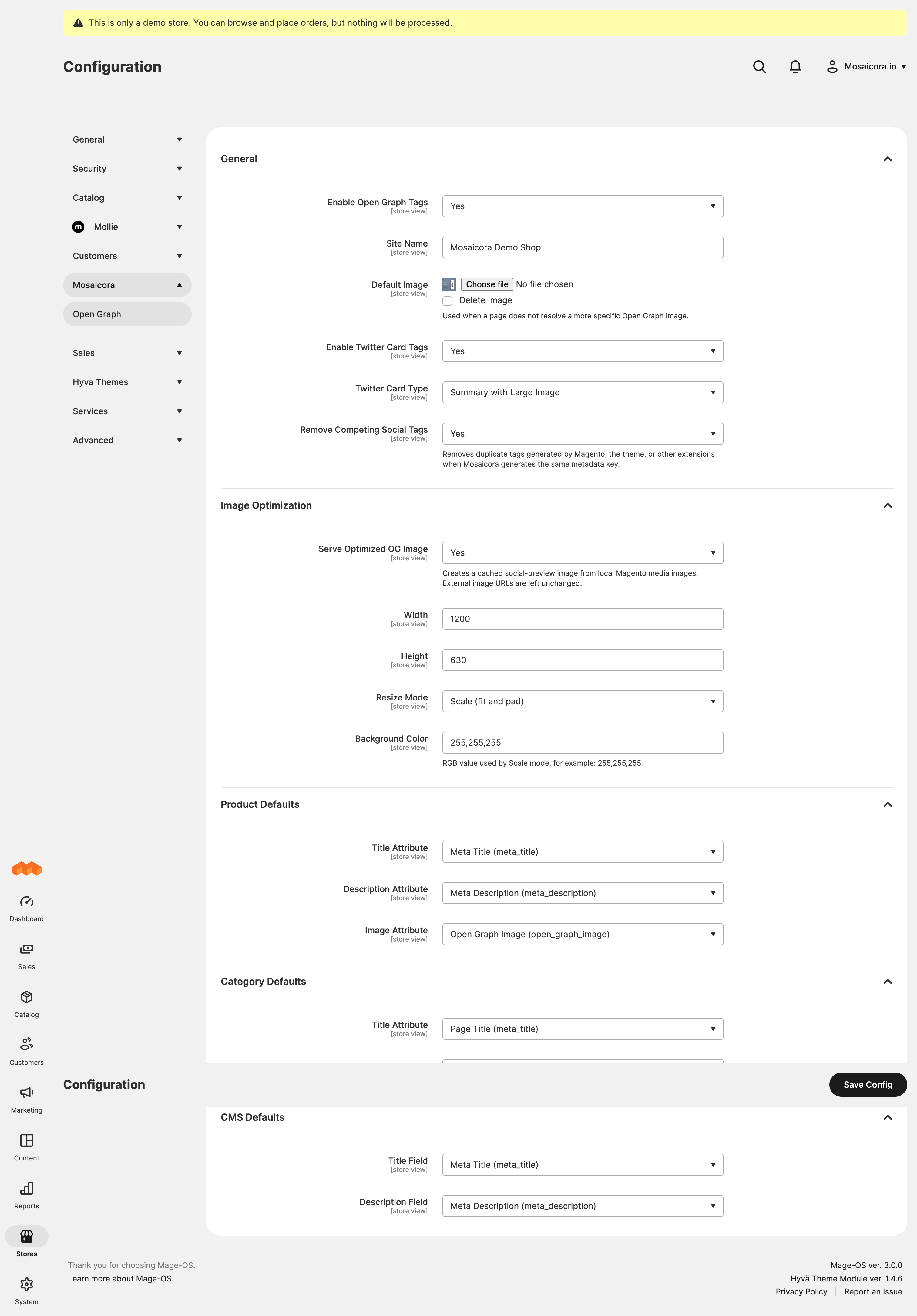
Task: Open Product Defaults Title Attribute dropdown
Action: click(x=582, y=852)
